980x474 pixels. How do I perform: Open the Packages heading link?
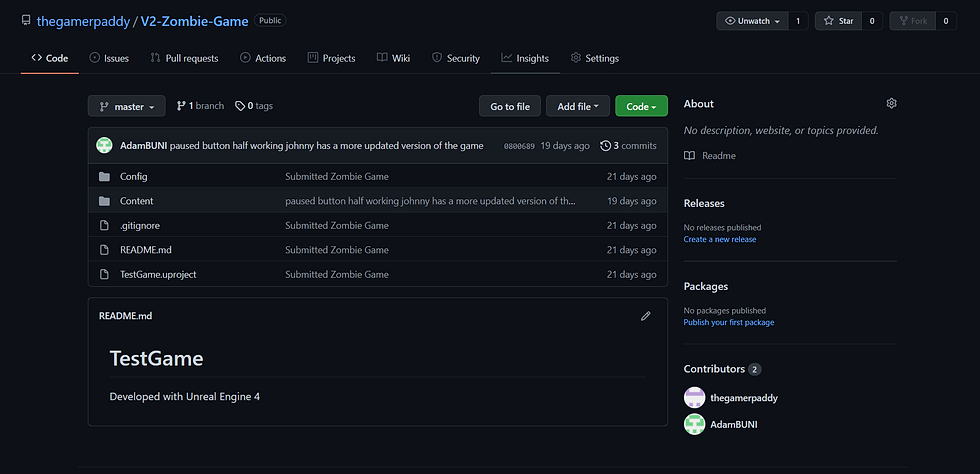706,286
